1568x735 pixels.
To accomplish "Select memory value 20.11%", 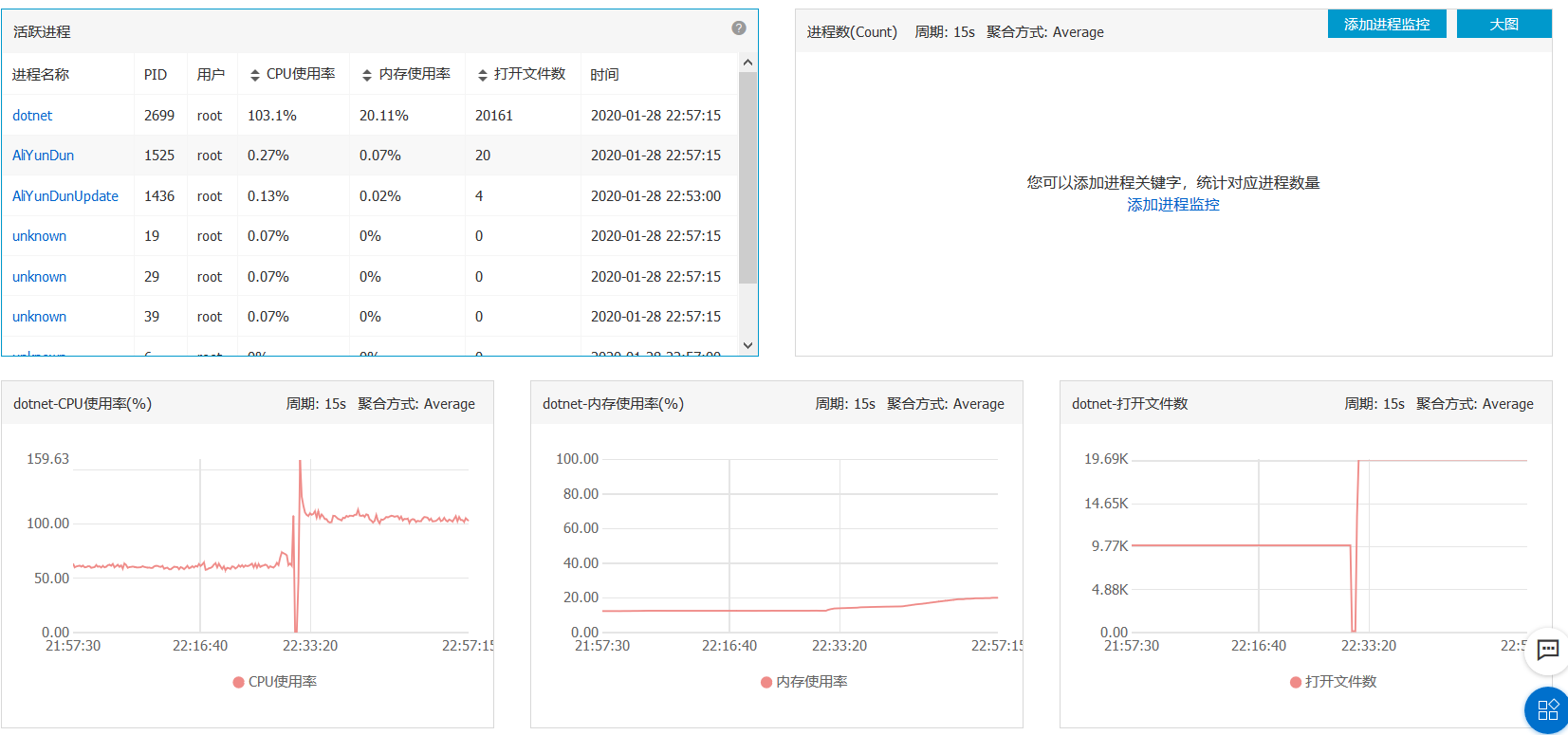I will [384, 116].
